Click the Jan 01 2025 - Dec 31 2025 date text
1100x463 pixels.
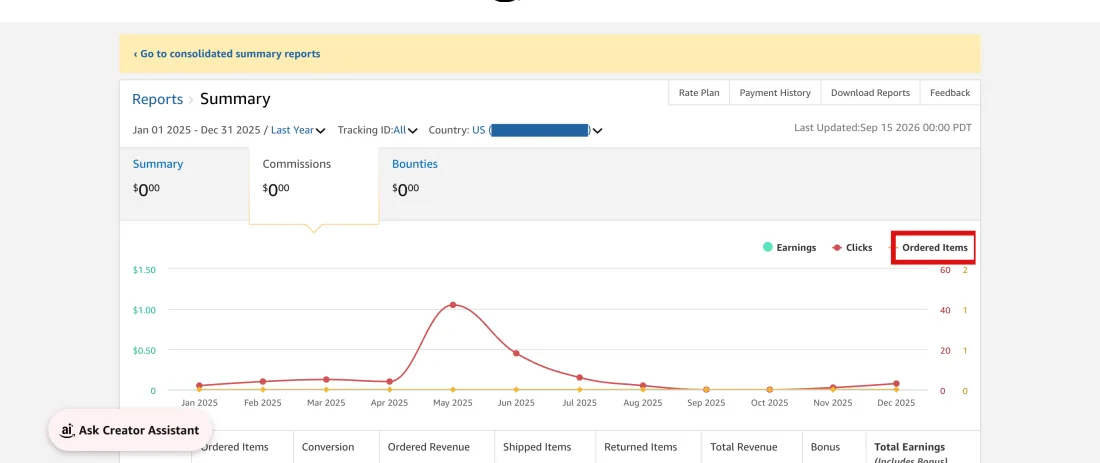click(196, 130)
